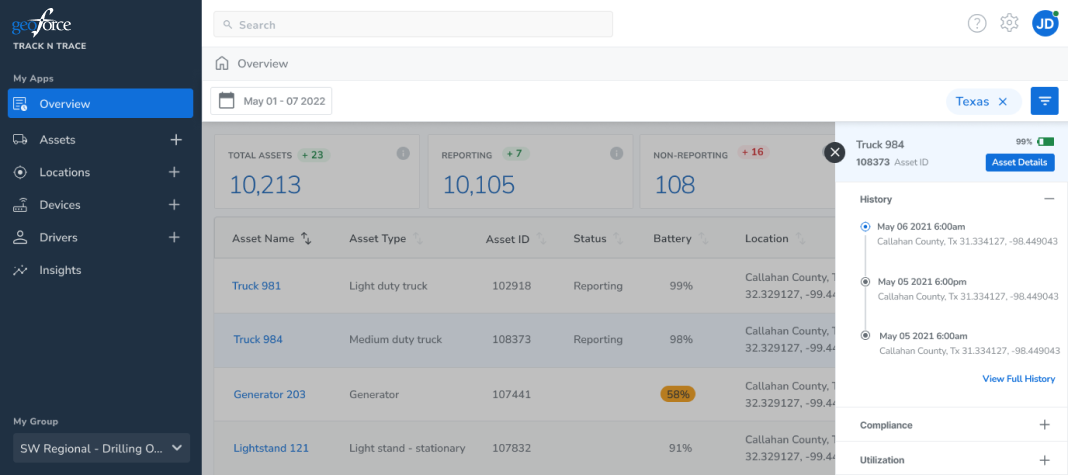Click the Total Assets info icon
This screenshot has height=476, width=1068.
tap(403, 154)
